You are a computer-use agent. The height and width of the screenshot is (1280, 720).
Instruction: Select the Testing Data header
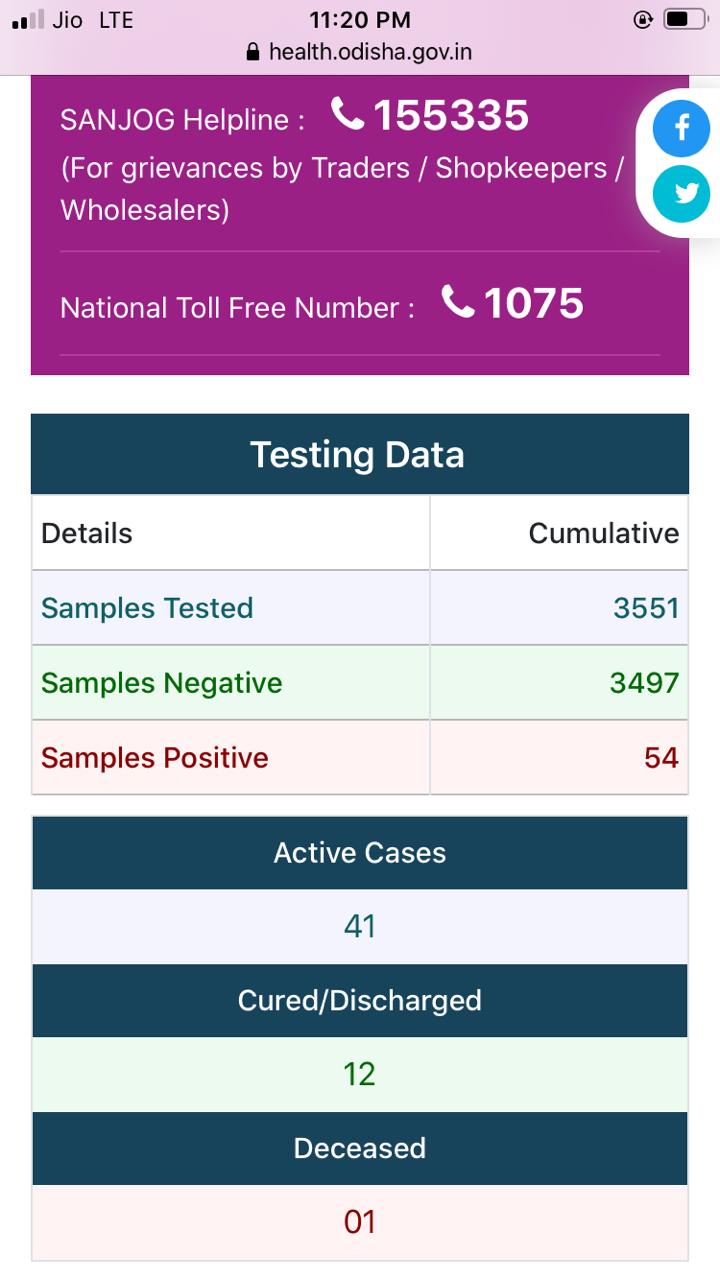(x=360, y=454)
